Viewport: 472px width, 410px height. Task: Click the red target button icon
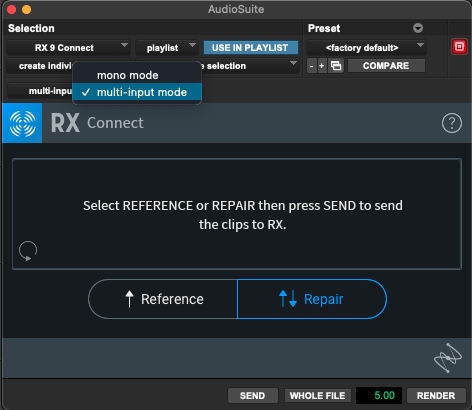point(459,47)
